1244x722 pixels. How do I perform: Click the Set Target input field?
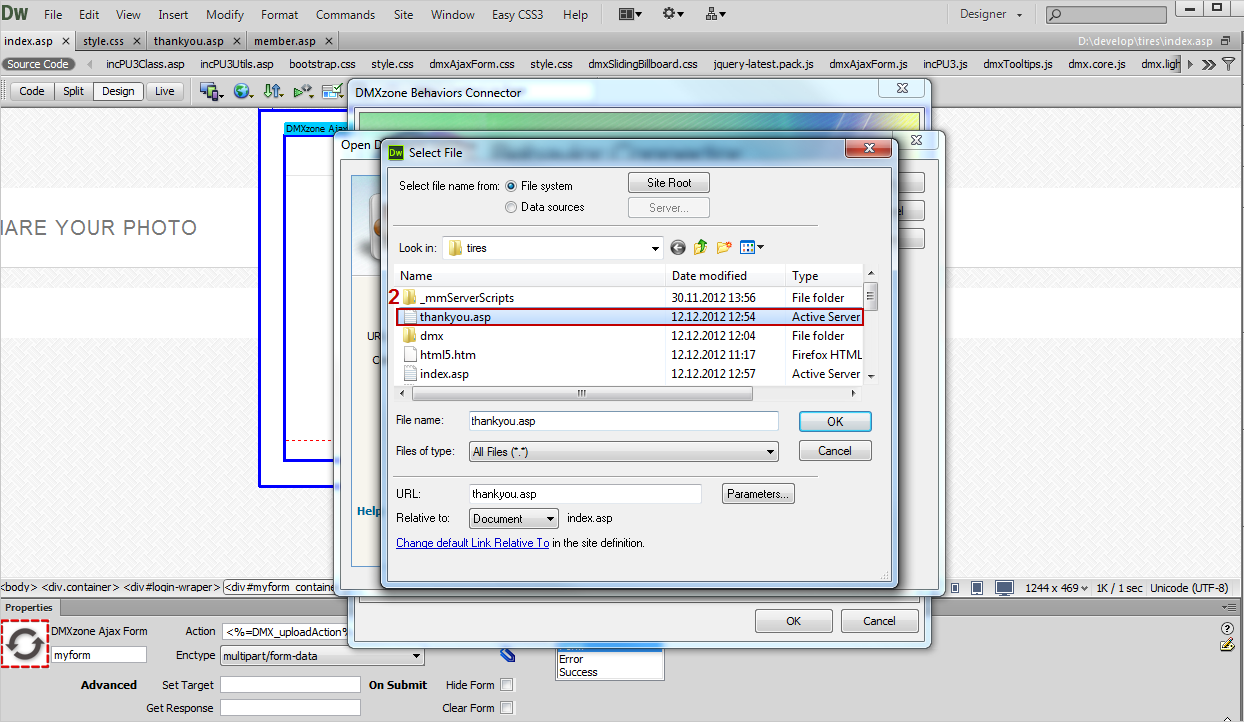coord(290,685)
